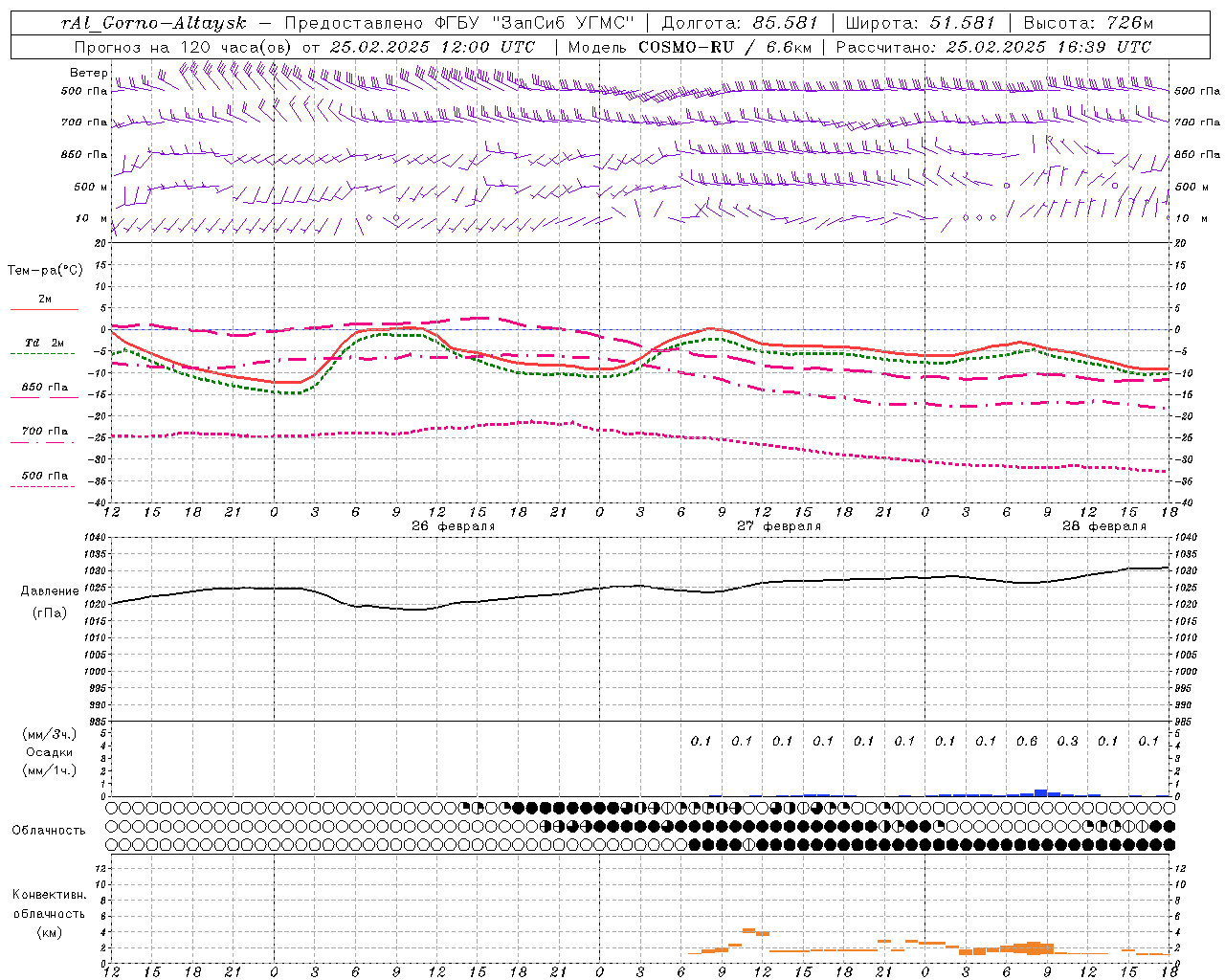Click the 0.6 precipitation amount value

(x=1027, y=741)
